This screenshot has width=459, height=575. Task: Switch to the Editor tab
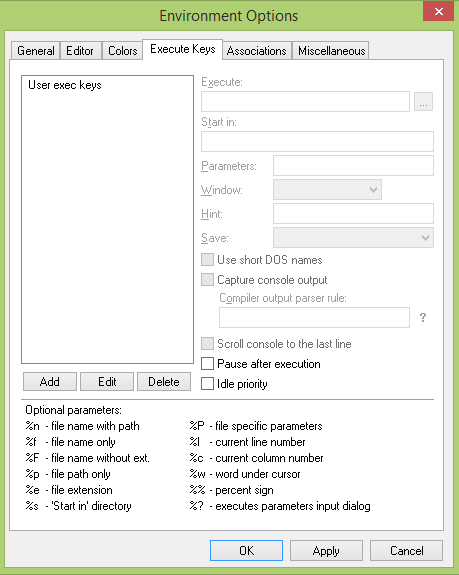click(x=80, y=51)
